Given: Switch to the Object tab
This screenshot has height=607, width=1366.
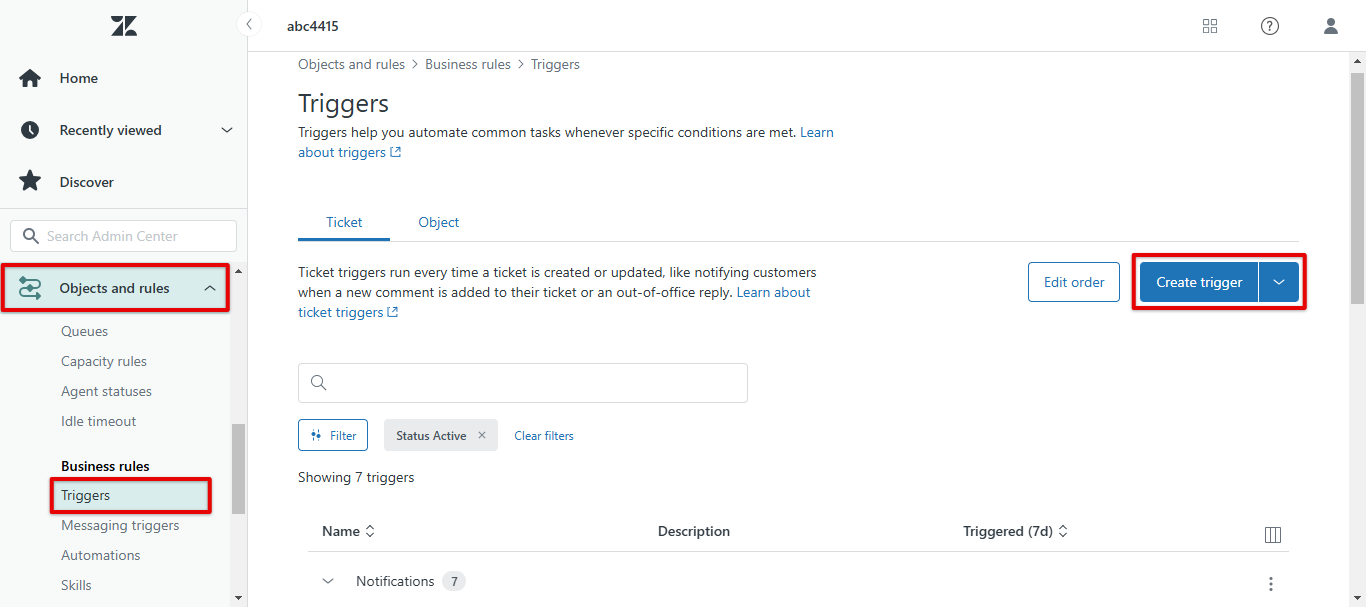Looking at the screenshot, I should [x=439, y=222].
